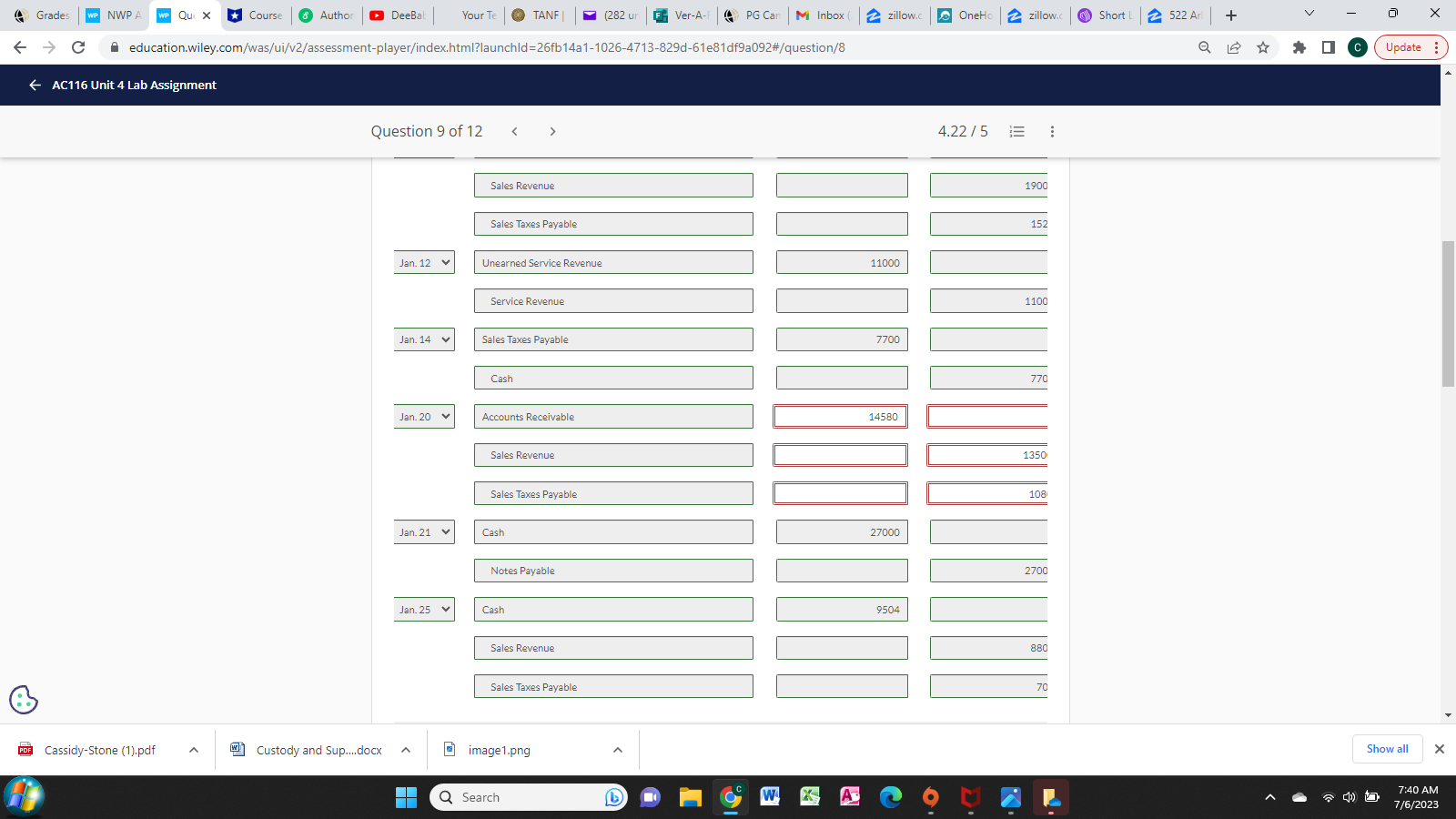Viewport: 1456px width, 819px height.
Task: Go to the next question with right arrow
Action: tap(552, 131)
